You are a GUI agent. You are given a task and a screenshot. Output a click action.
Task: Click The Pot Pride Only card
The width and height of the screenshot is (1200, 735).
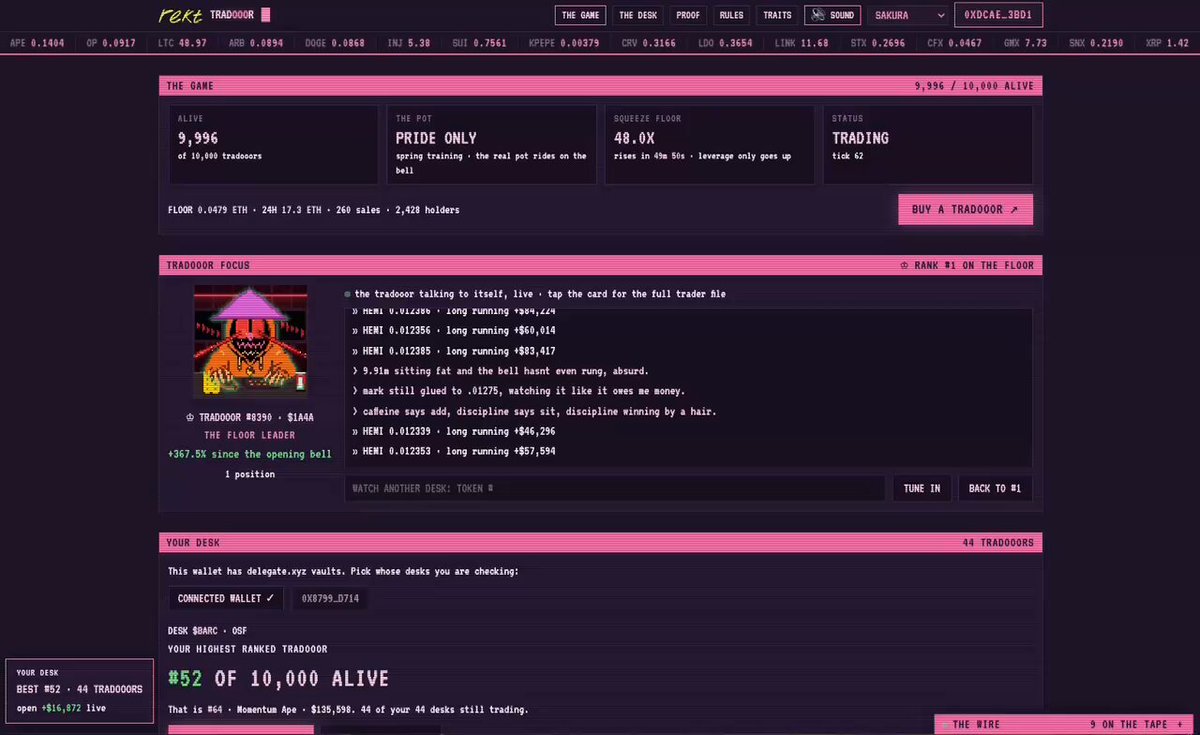(491, 145)
